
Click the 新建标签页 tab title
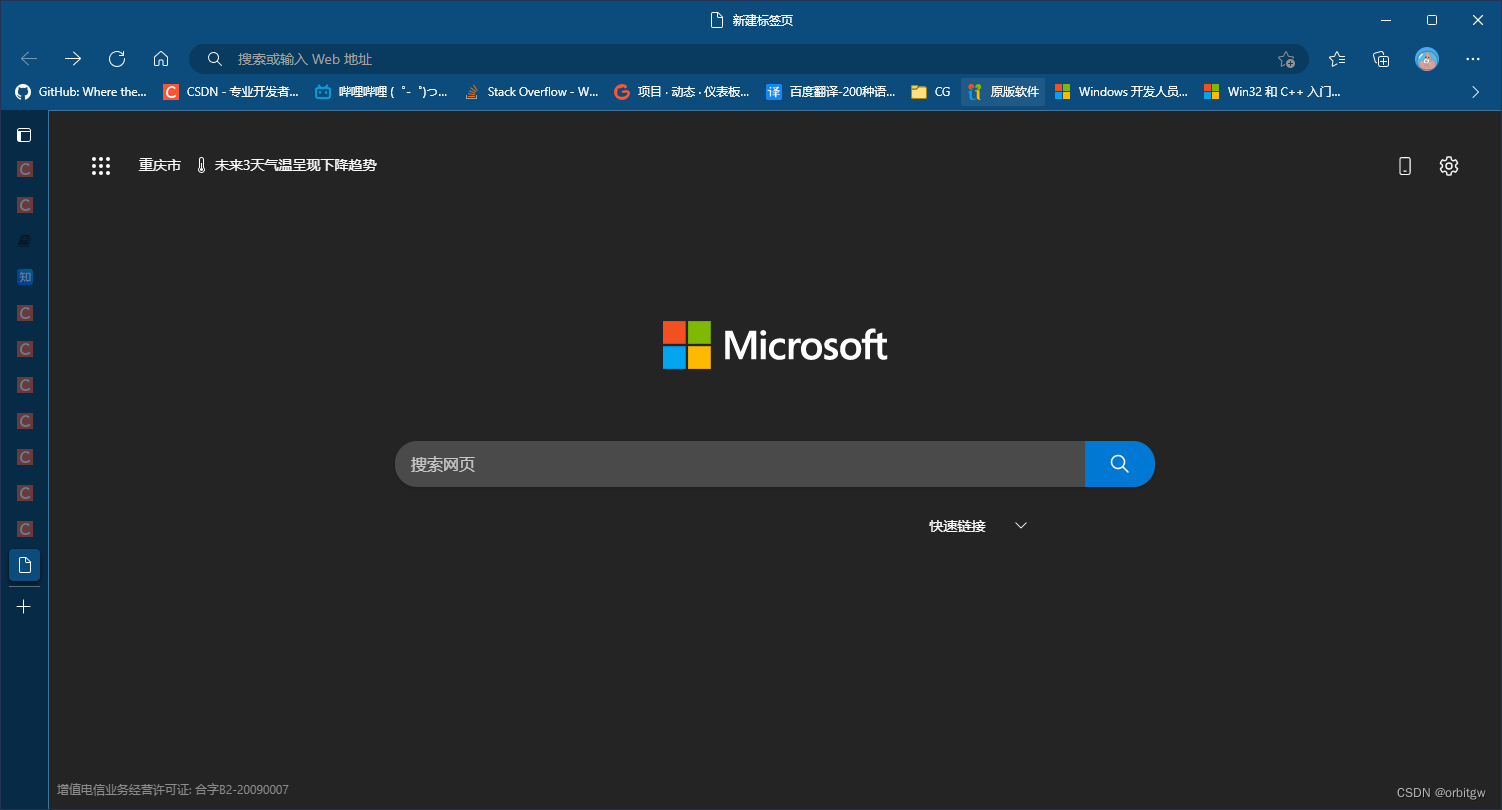tap(763, 19)
